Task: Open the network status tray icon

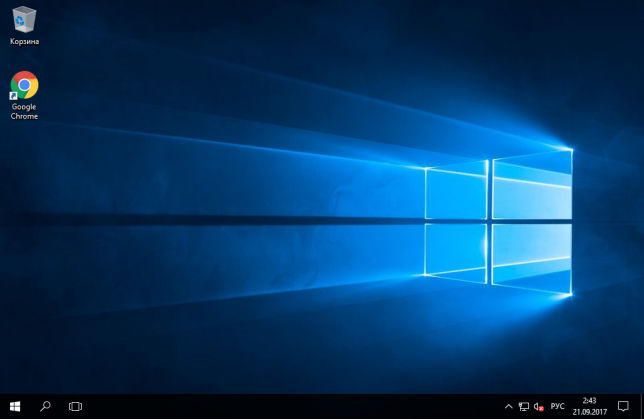Action: tap(524, 406)
